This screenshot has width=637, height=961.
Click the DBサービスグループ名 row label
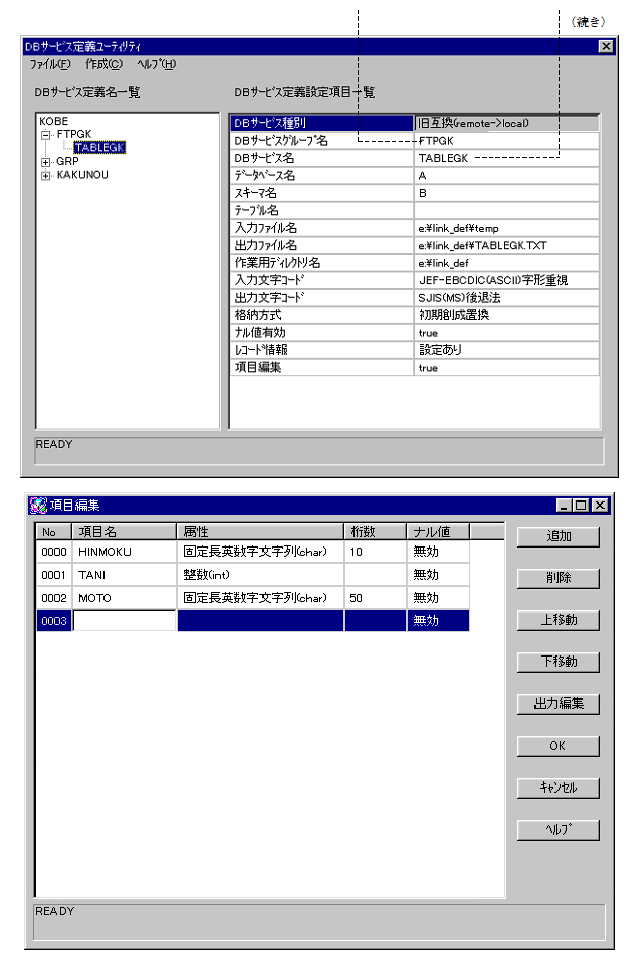322,141
